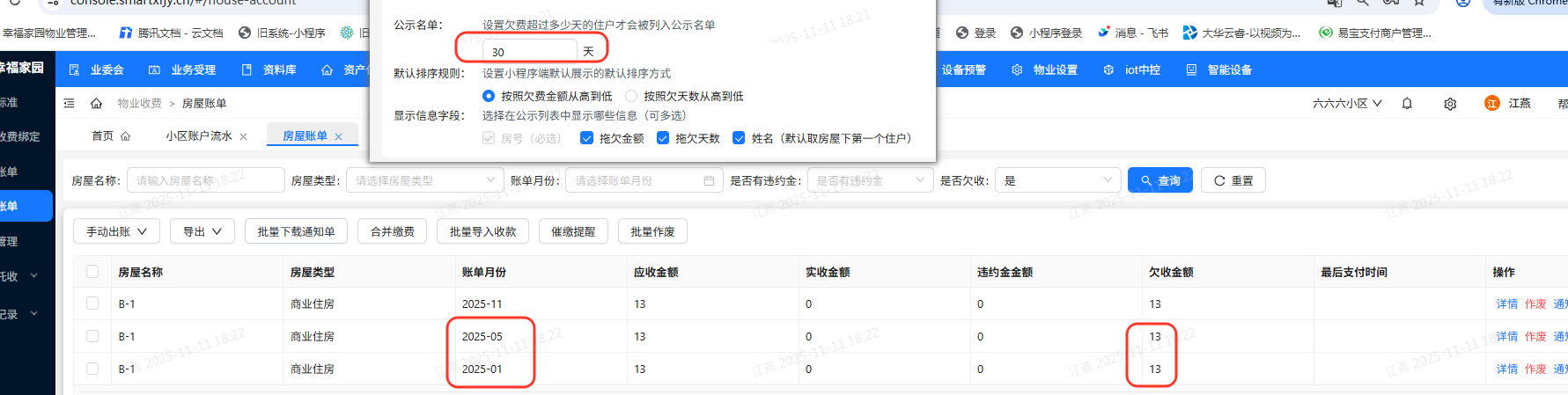This screenshot has width=1568, height=395.
Task: Click the notification bell icon
Action: [x=1407, y=104]
